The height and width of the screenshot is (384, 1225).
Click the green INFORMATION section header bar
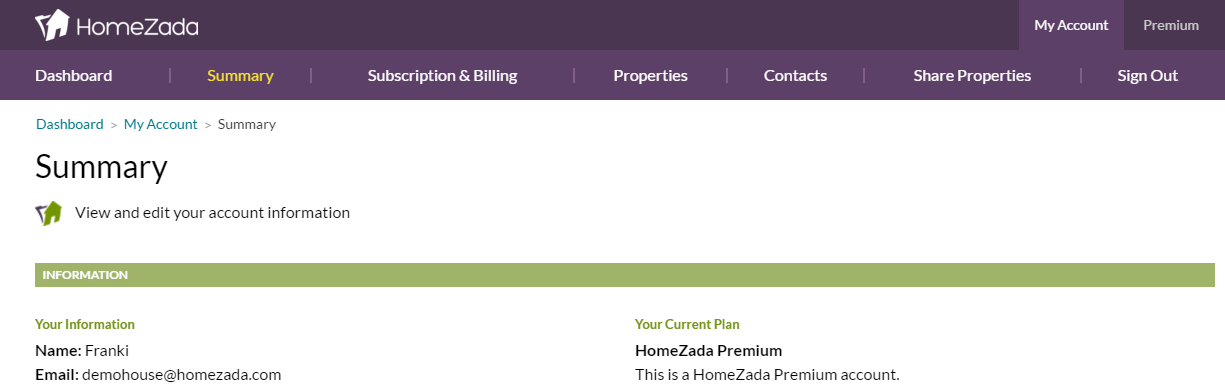(x=625, y=275)
